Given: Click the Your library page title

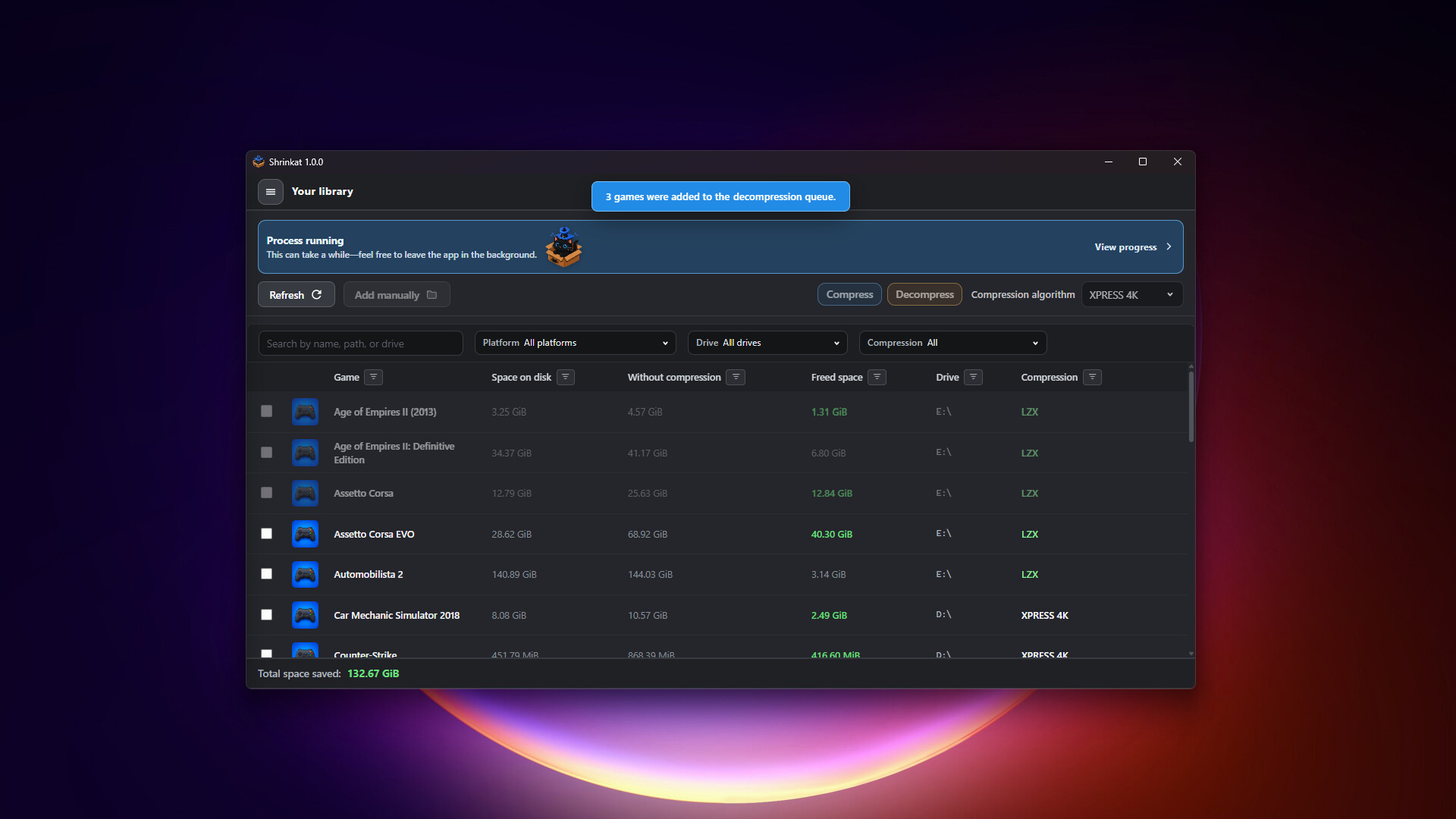Looking at the screenshot, I should pos(322,191).
